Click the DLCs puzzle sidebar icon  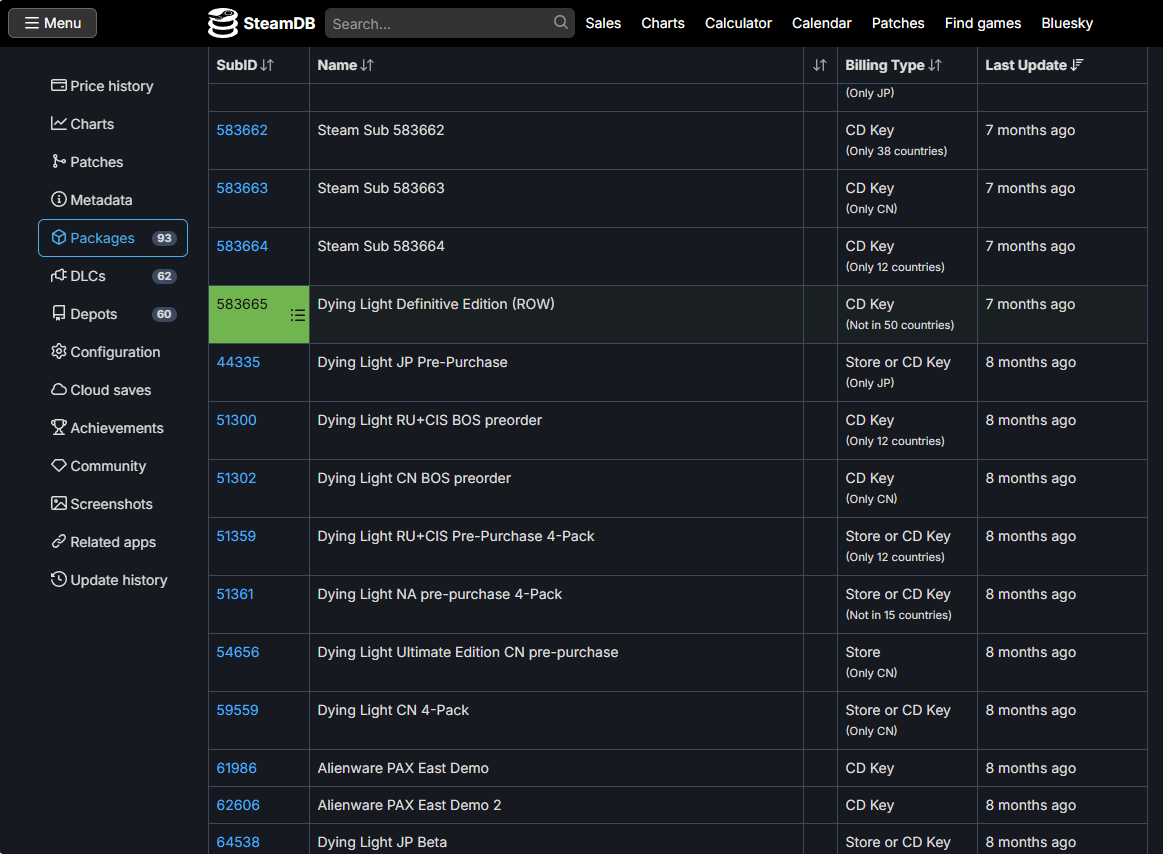point(59,275)
